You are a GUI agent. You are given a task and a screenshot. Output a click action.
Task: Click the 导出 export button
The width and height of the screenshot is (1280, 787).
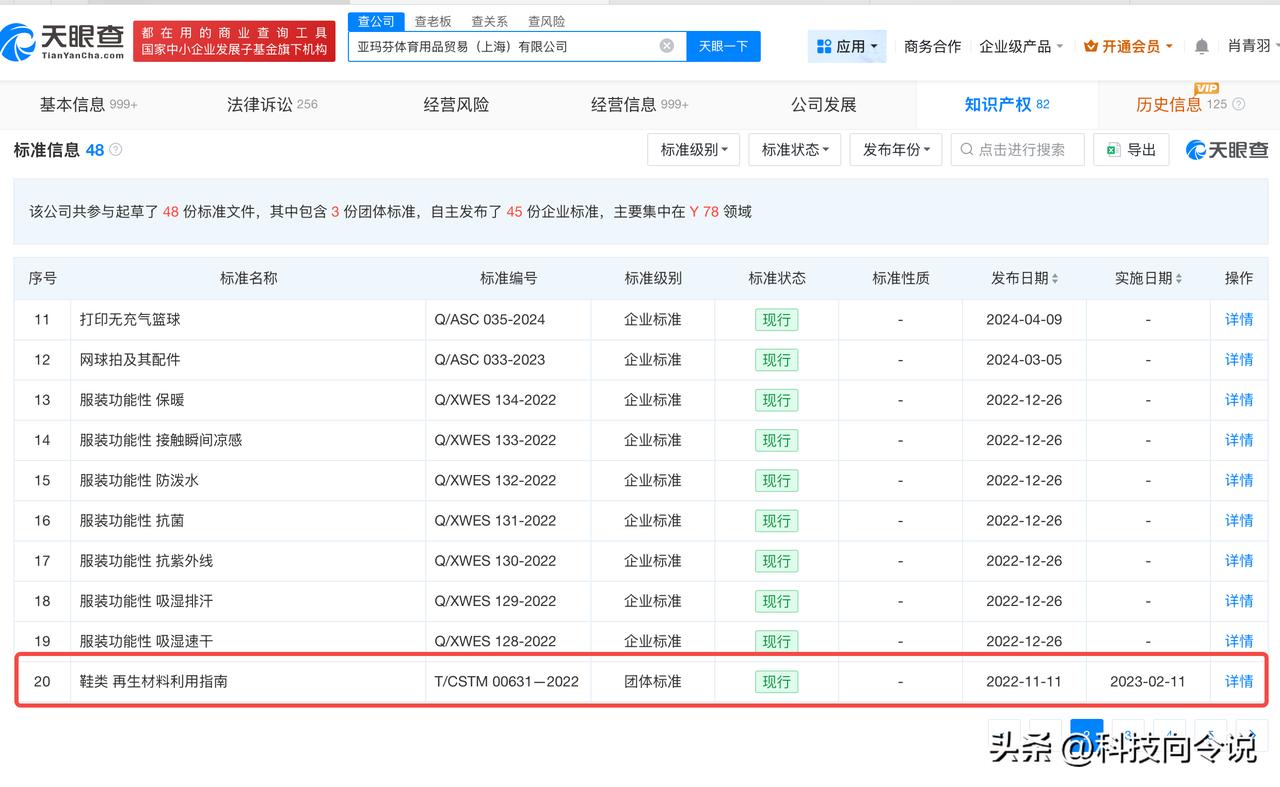tap(1131, 150)
